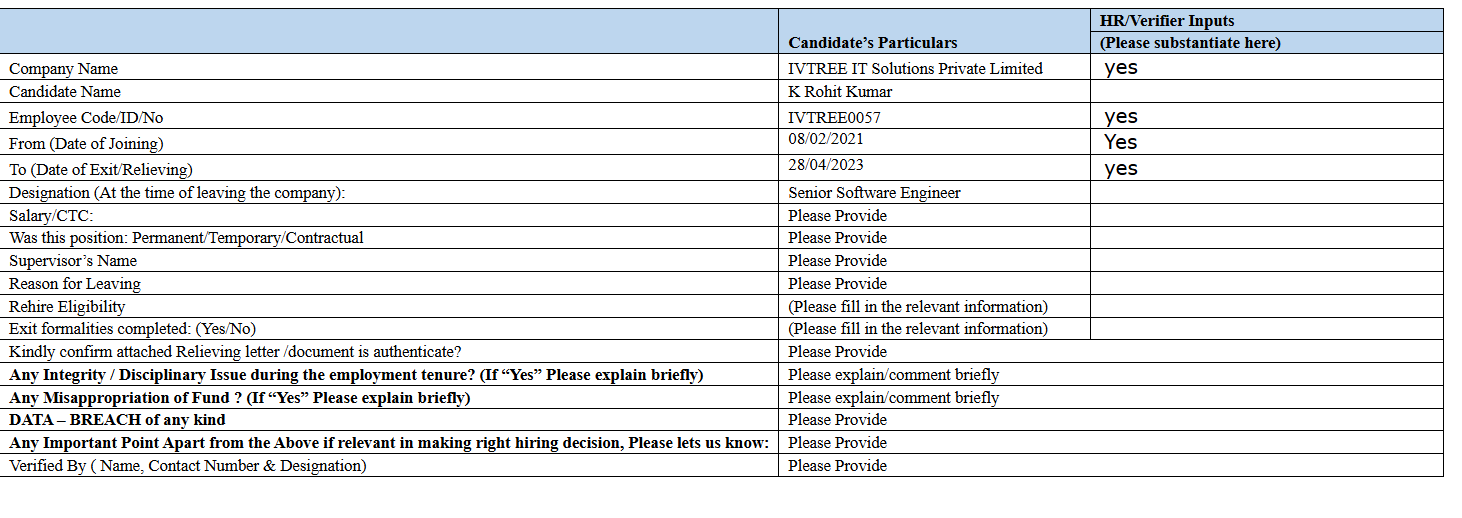
Task: Click the HR input cell for Company Name
Action: [1266, 68]
